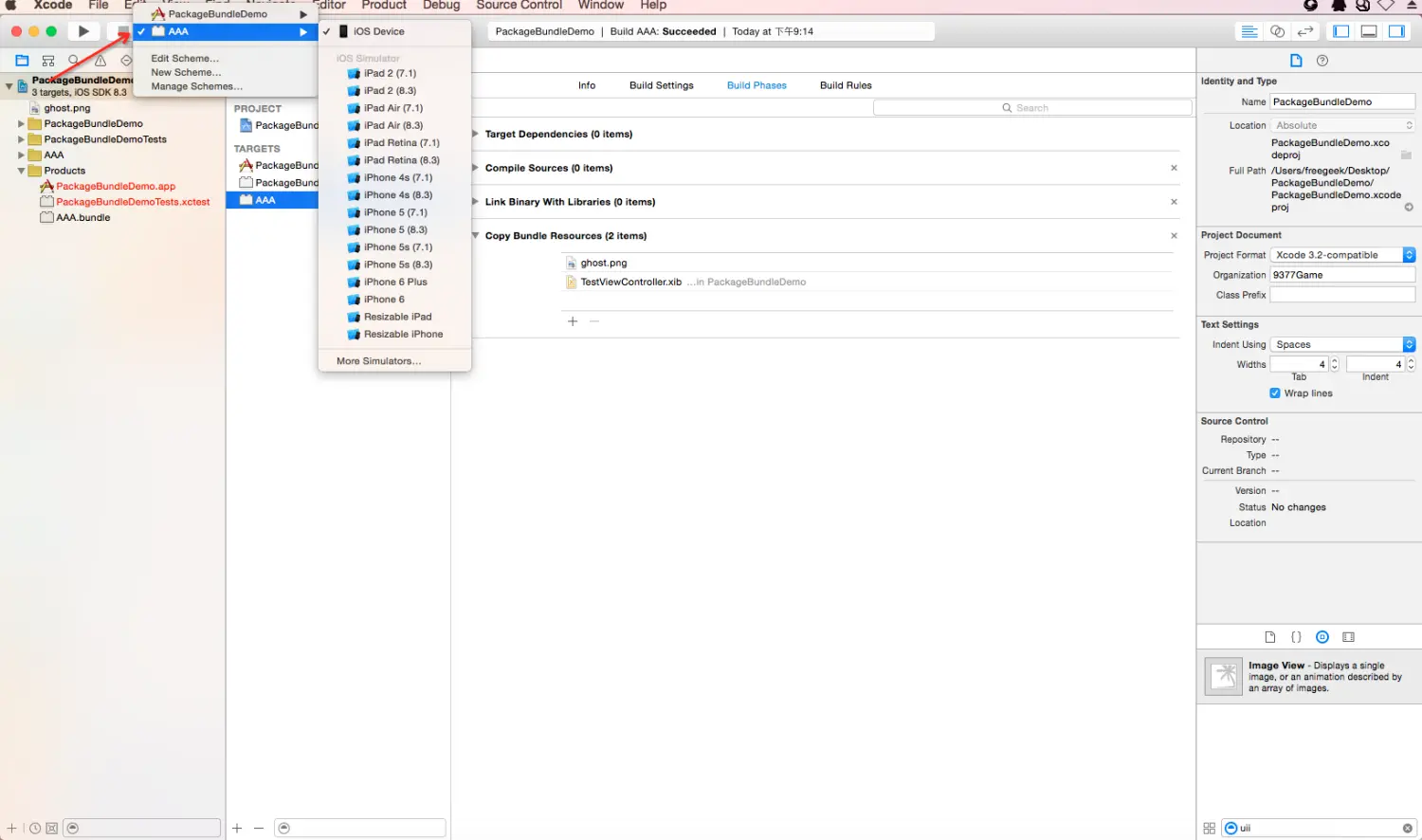The height and width of the screenshot is (840, 1422).
Task: Toggle the Debug area visibility
Action: point(1369,31)
